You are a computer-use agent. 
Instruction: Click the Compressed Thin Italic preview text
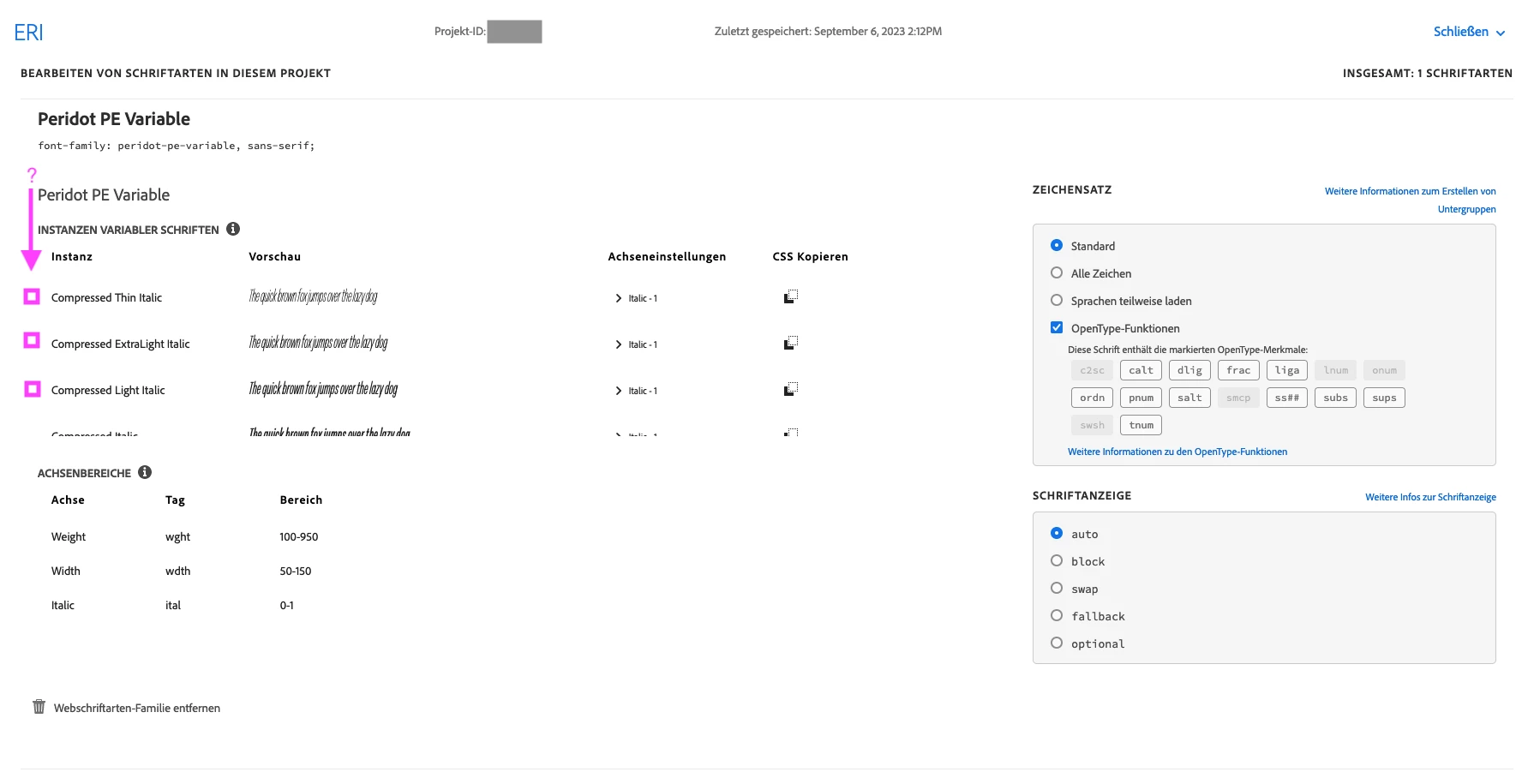tap(313, 296)
